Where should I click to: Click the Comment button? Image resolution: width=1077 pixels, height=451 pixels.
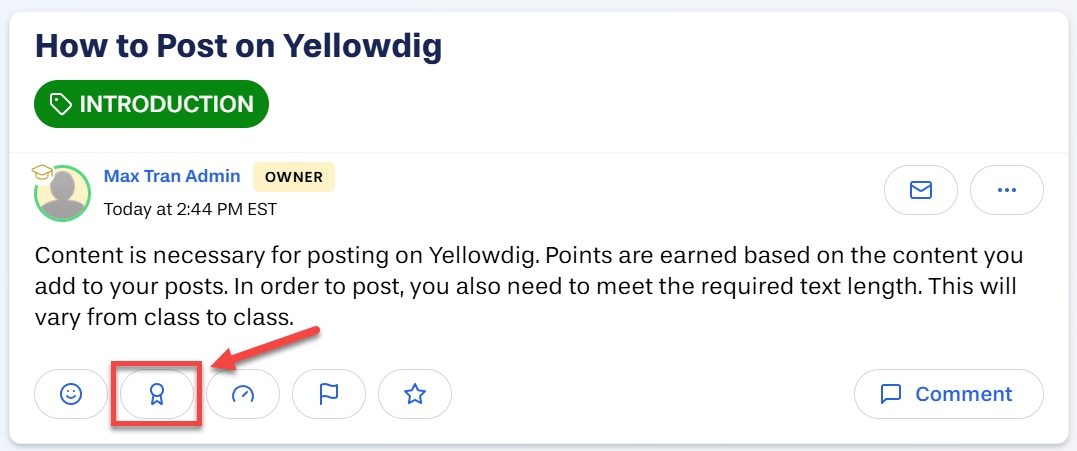[949, 394]
